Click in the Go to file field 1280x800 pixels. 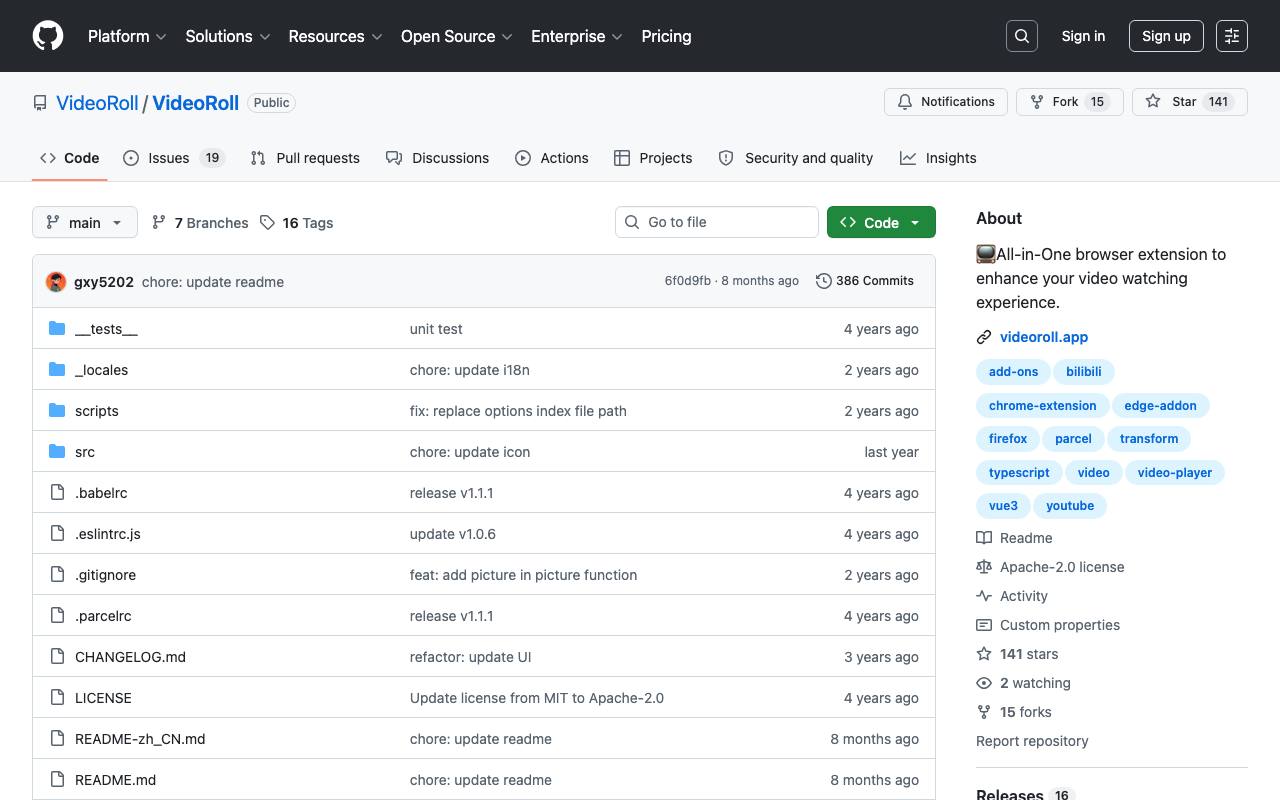[717, 222]
